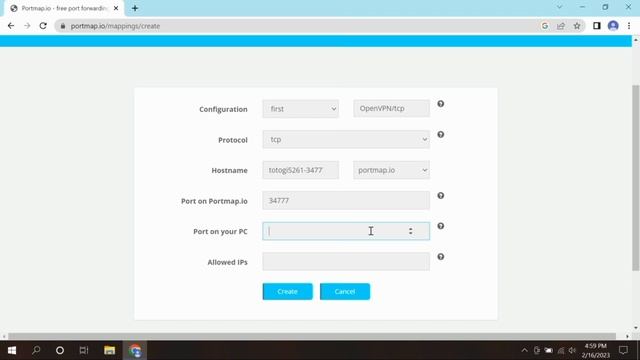Open Task View on taskbar
640x360 pixels.
click(x=84, y=350)
